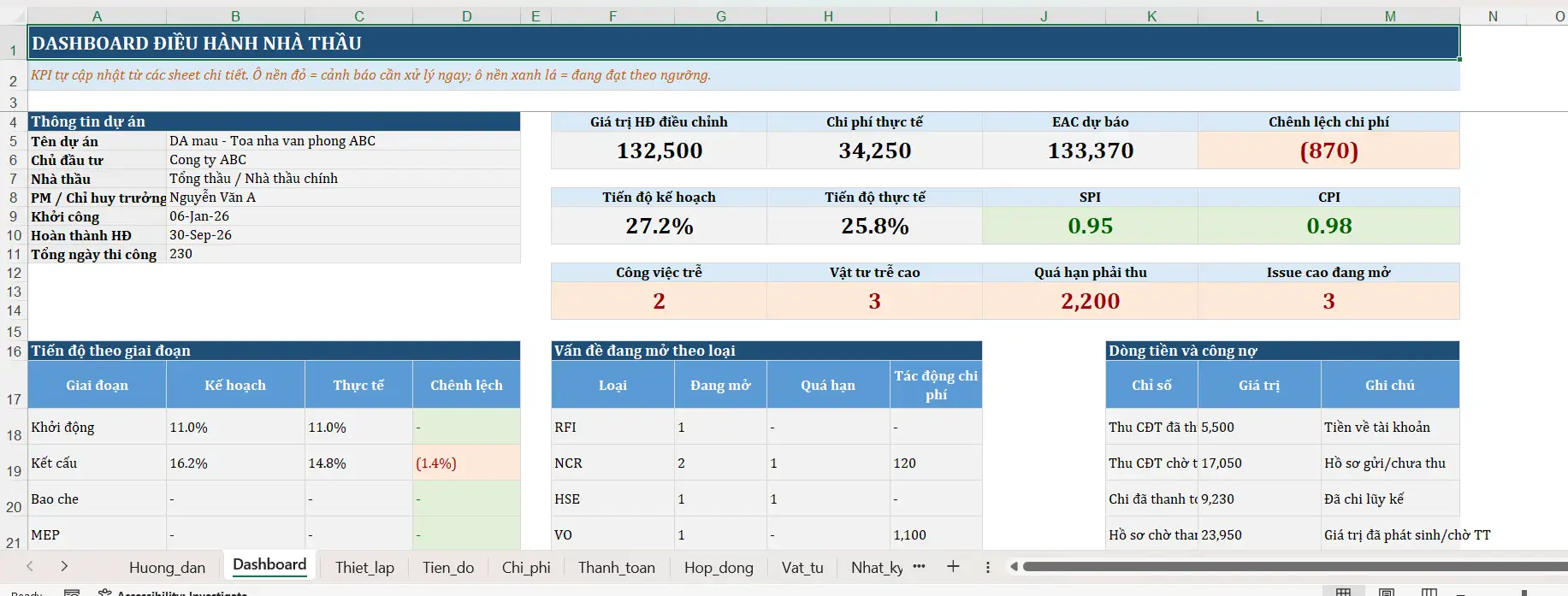Click the next sheet navigation arrow
The width and height of the screenshot is (1568, 596).
[64, 567]
